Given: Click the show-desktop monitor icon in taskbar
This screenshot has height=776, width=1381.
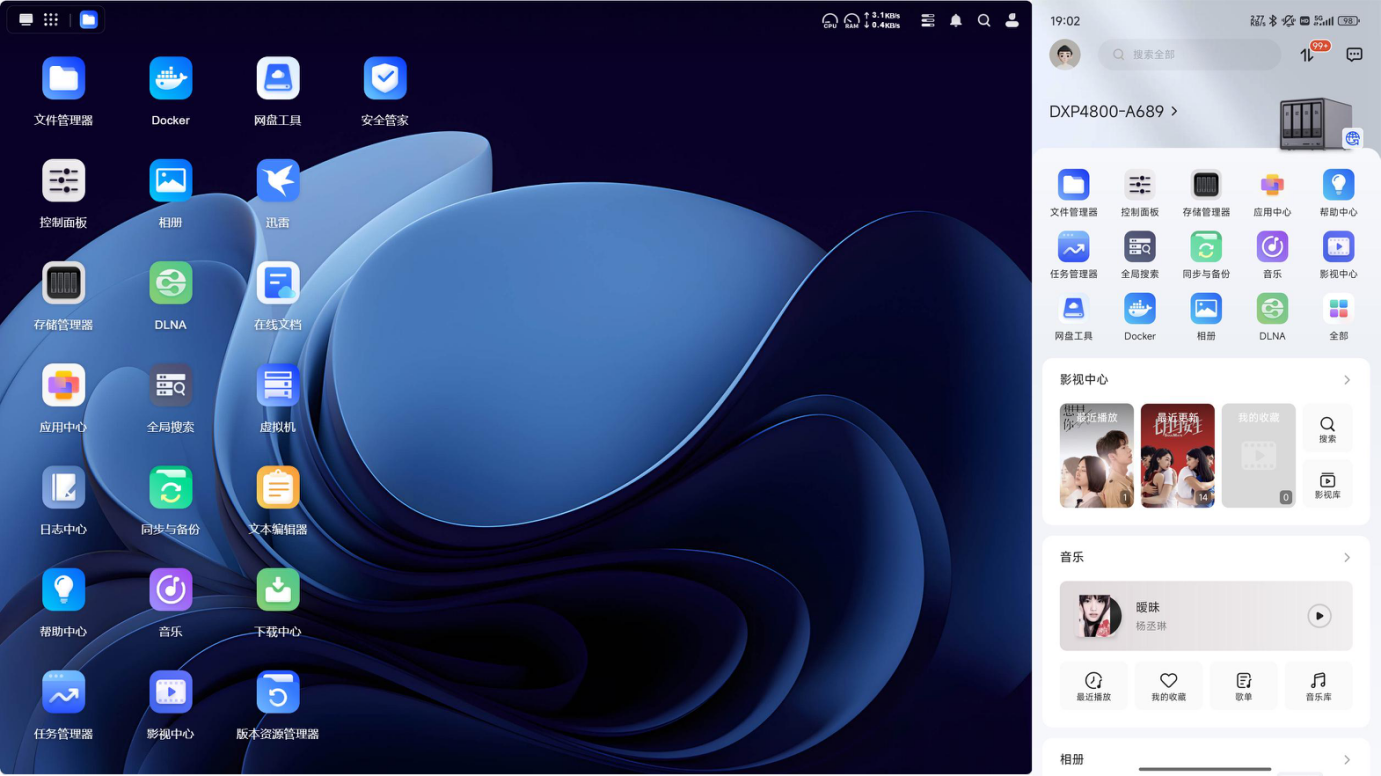Looking at the screenshot, I should click(x=26, y=20).
